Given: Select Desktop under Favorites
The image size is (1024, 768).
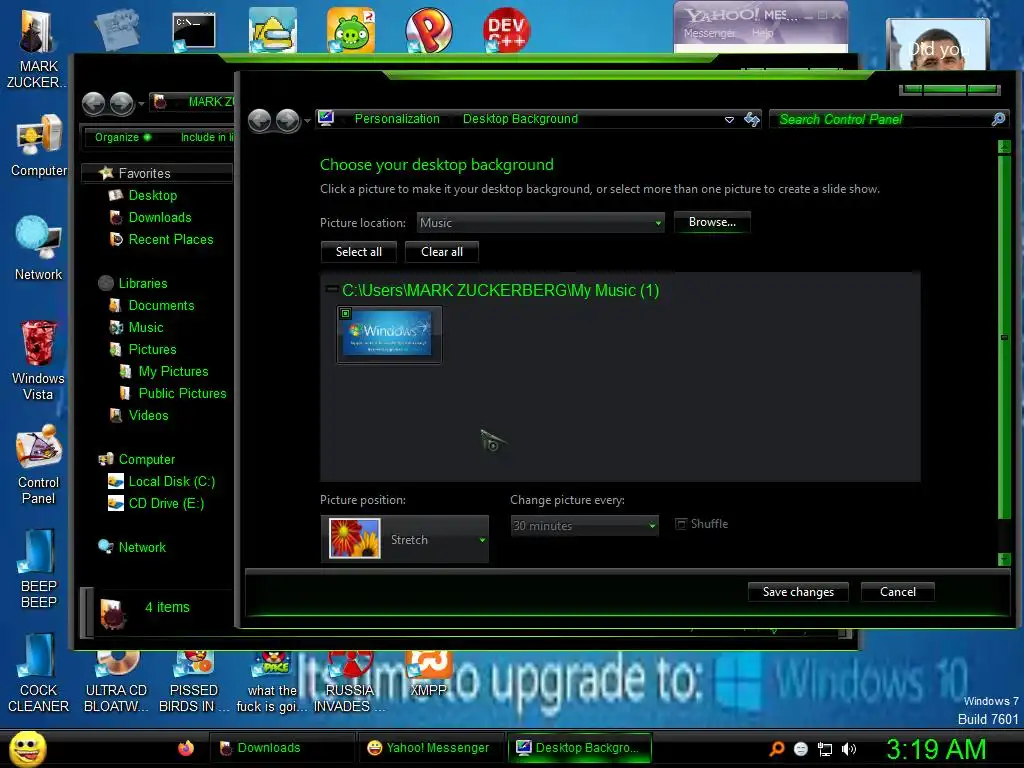Looking at the screenshot, I should [x=152, y=195].
